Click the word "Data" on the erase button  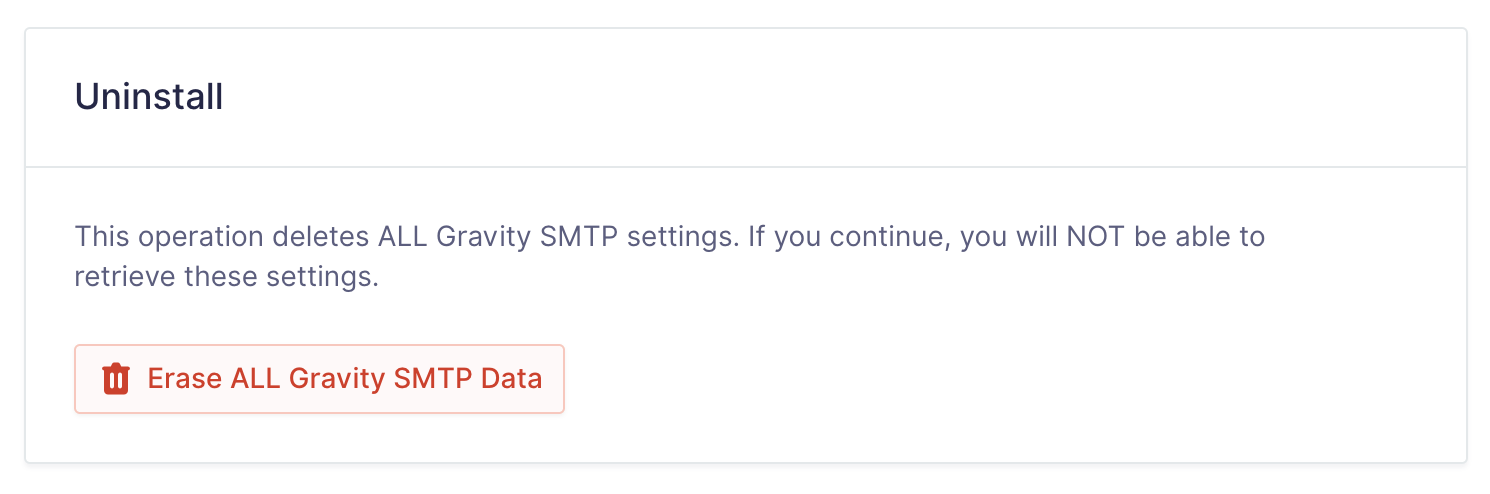[512, 379]
